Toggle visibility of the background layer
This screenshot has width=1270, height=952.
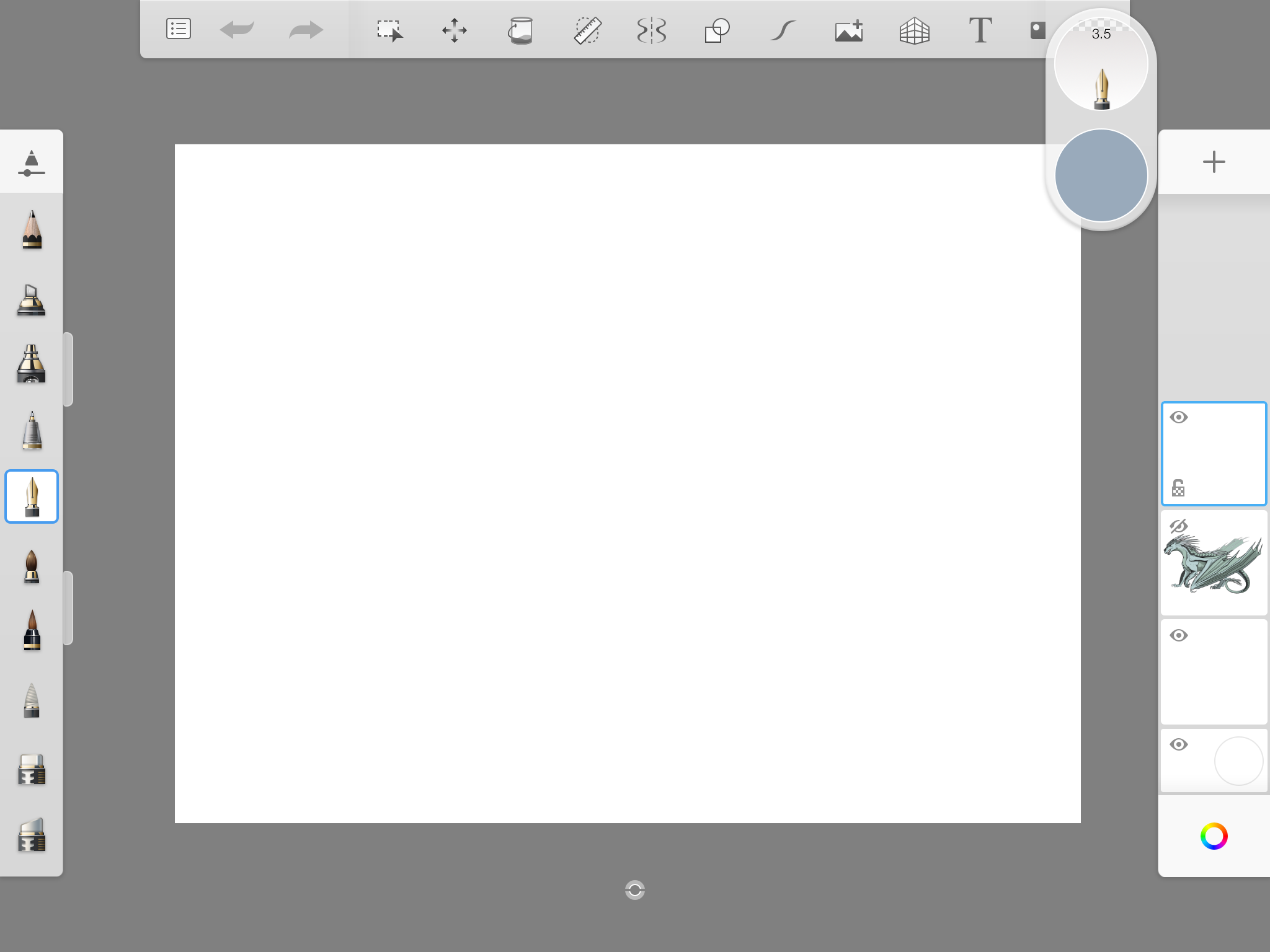(1179, 744)
